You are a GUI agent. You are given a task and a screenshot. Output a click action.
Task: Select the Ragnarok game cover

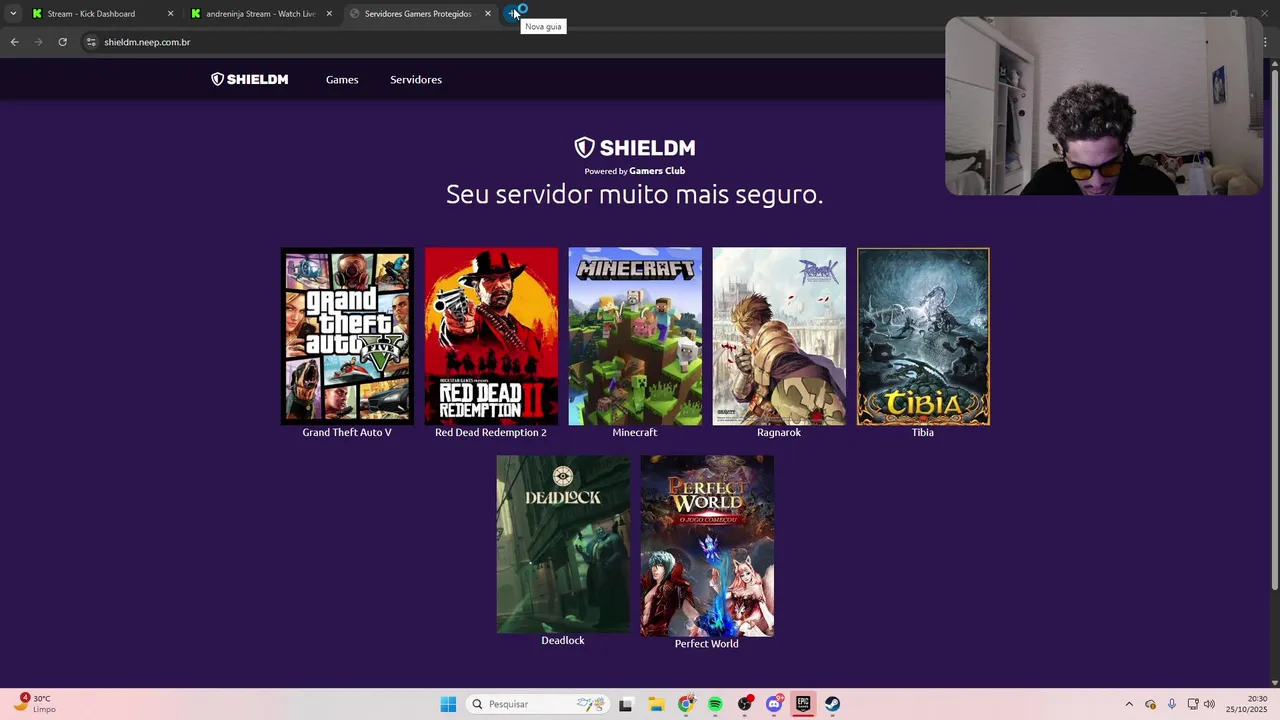point(779,336)
